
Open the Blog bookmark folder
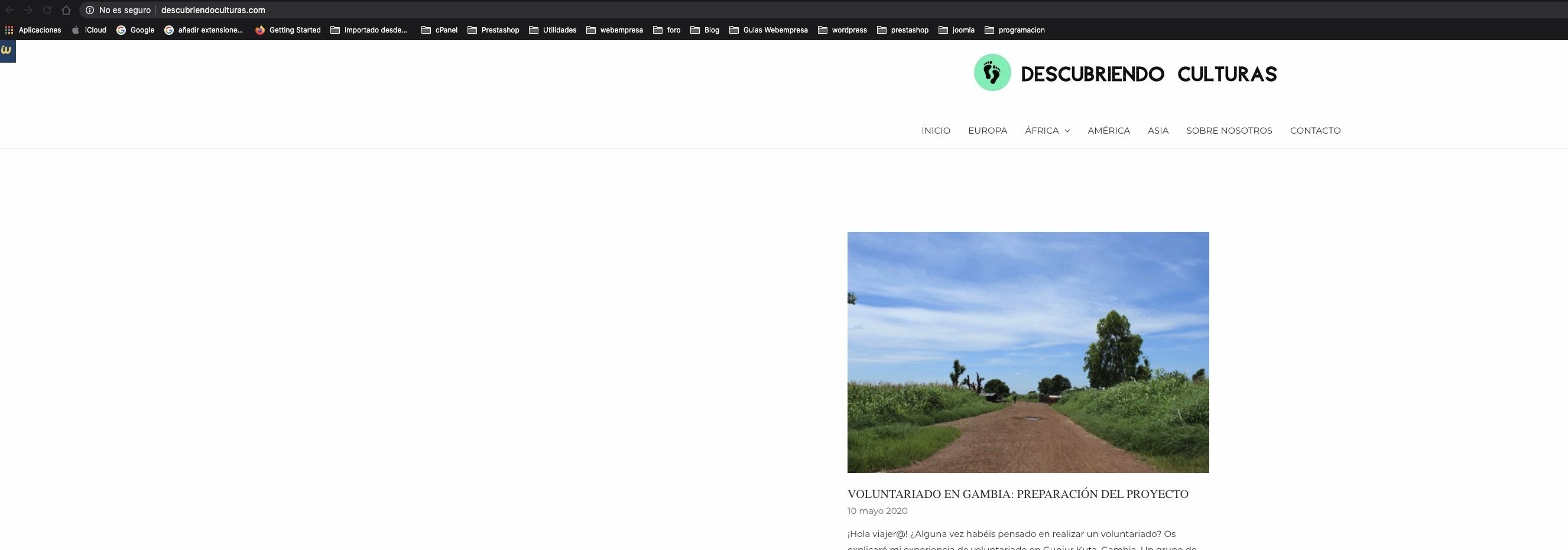[705, 30]
